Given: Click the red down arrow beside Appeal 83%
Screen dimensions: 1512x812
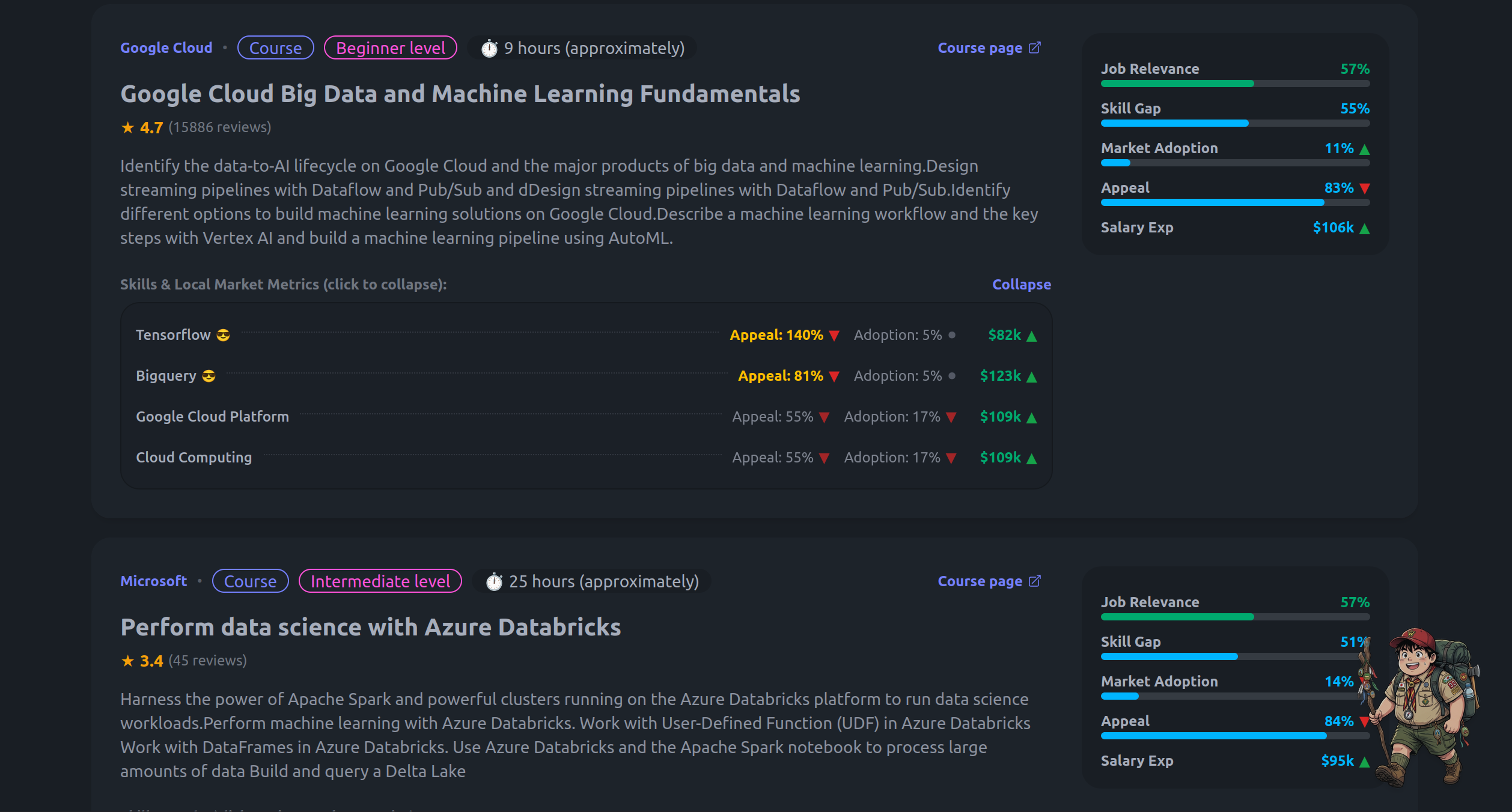Looking at the screenshot, I should coord(1365,189).
